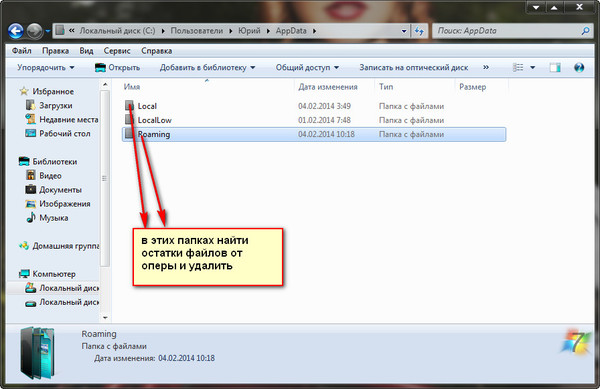Click Записать на оптический диск
Viewport: 600px width, 389px height.
tap(414, 68)
